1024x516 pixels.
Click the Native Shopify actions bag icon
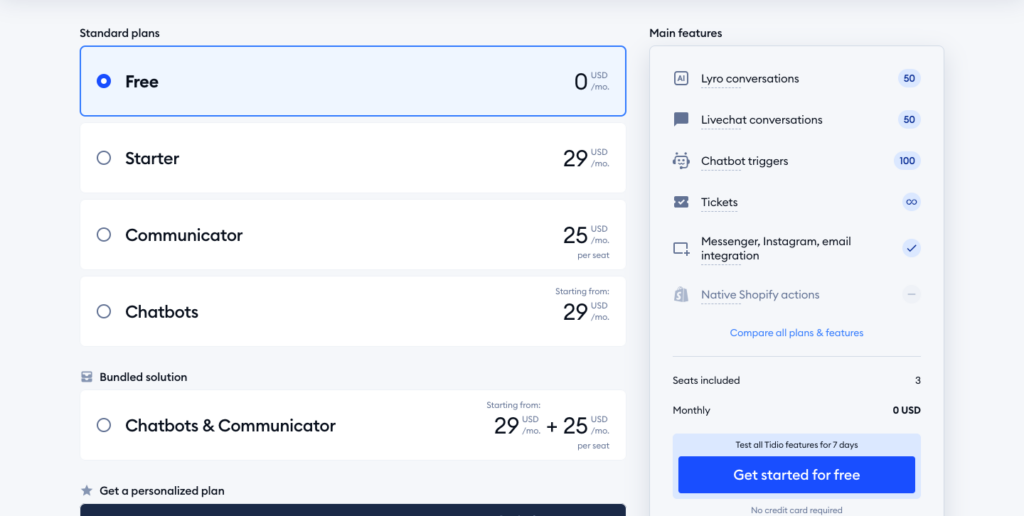(x=681, y=295)
